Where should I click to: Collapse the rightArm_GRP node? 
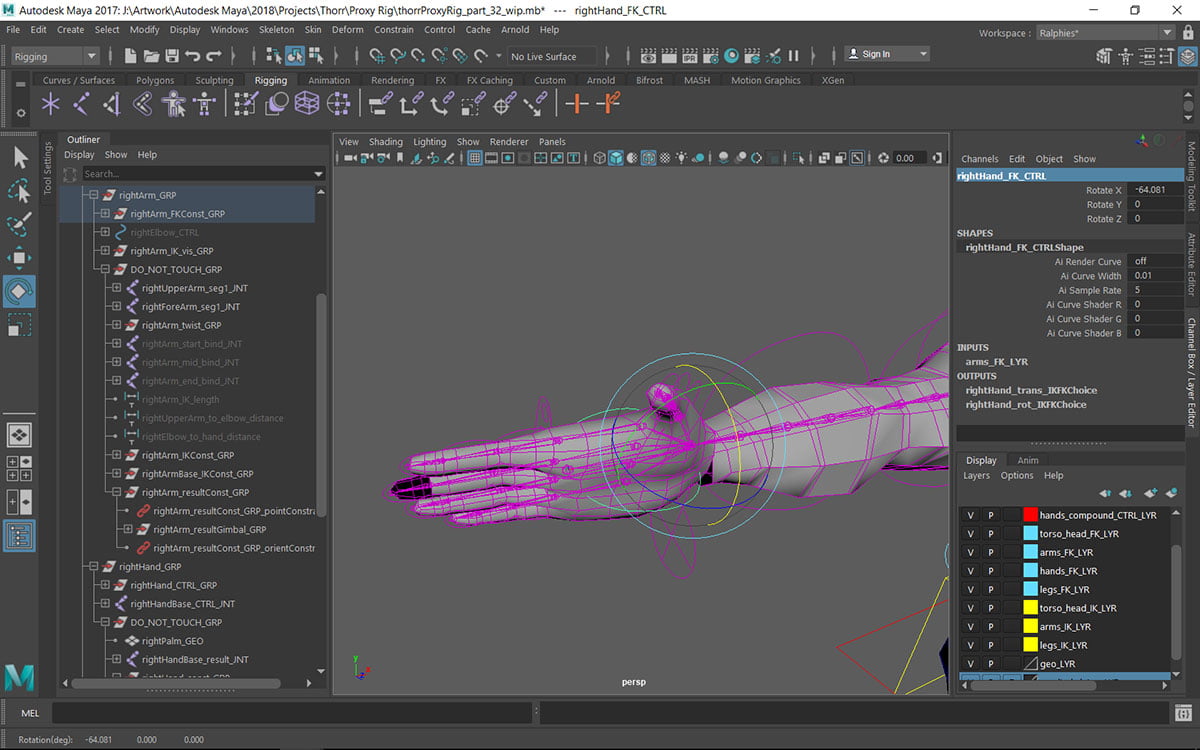[x=93, y=195]
